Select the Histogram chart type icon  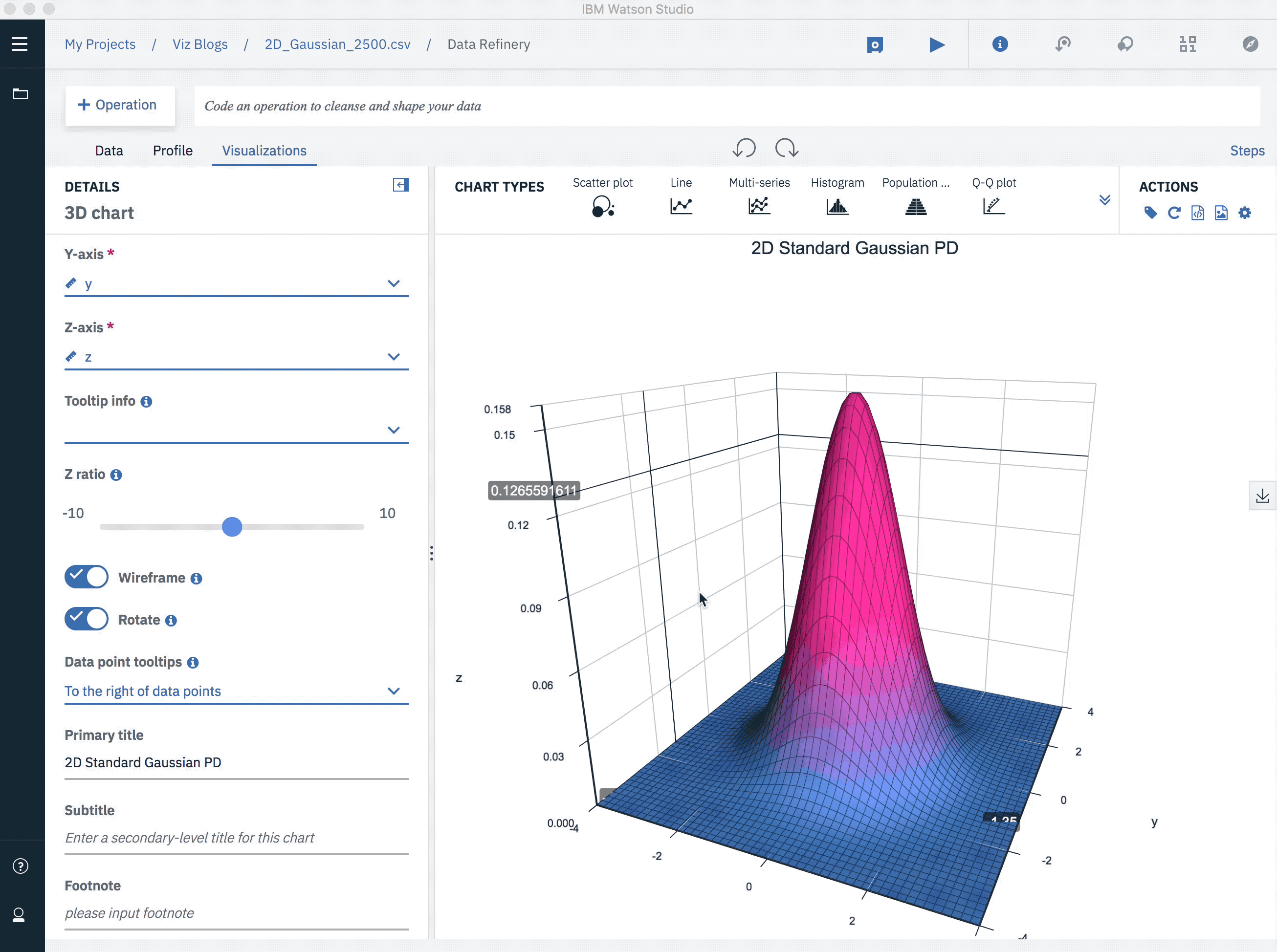(x=837, y=206)
